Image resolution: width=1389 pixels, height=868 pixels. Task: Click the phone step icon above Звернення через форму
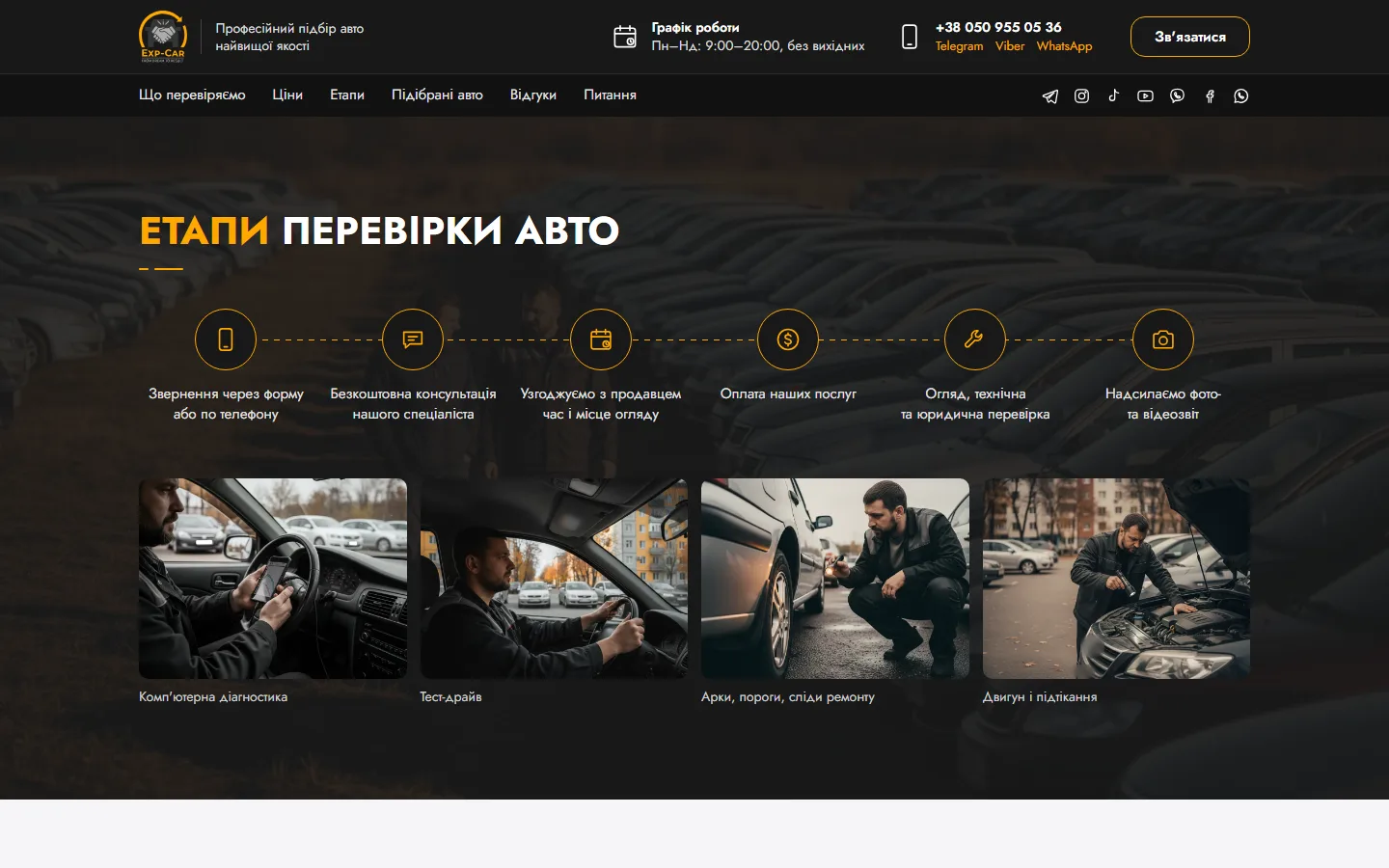coord(226,339)
